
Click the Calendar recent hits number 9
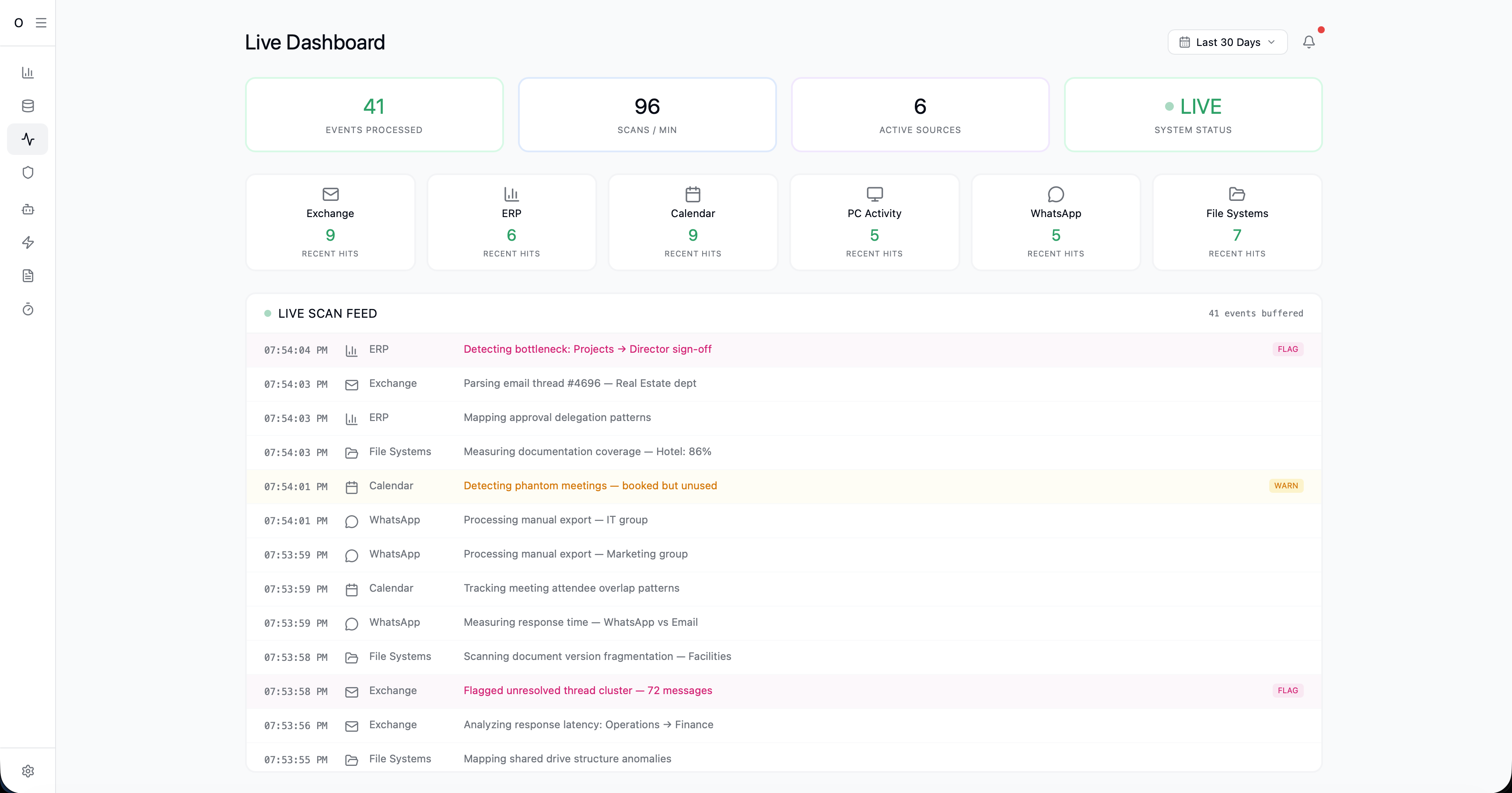pyautogui.click(x=693, y=235)
